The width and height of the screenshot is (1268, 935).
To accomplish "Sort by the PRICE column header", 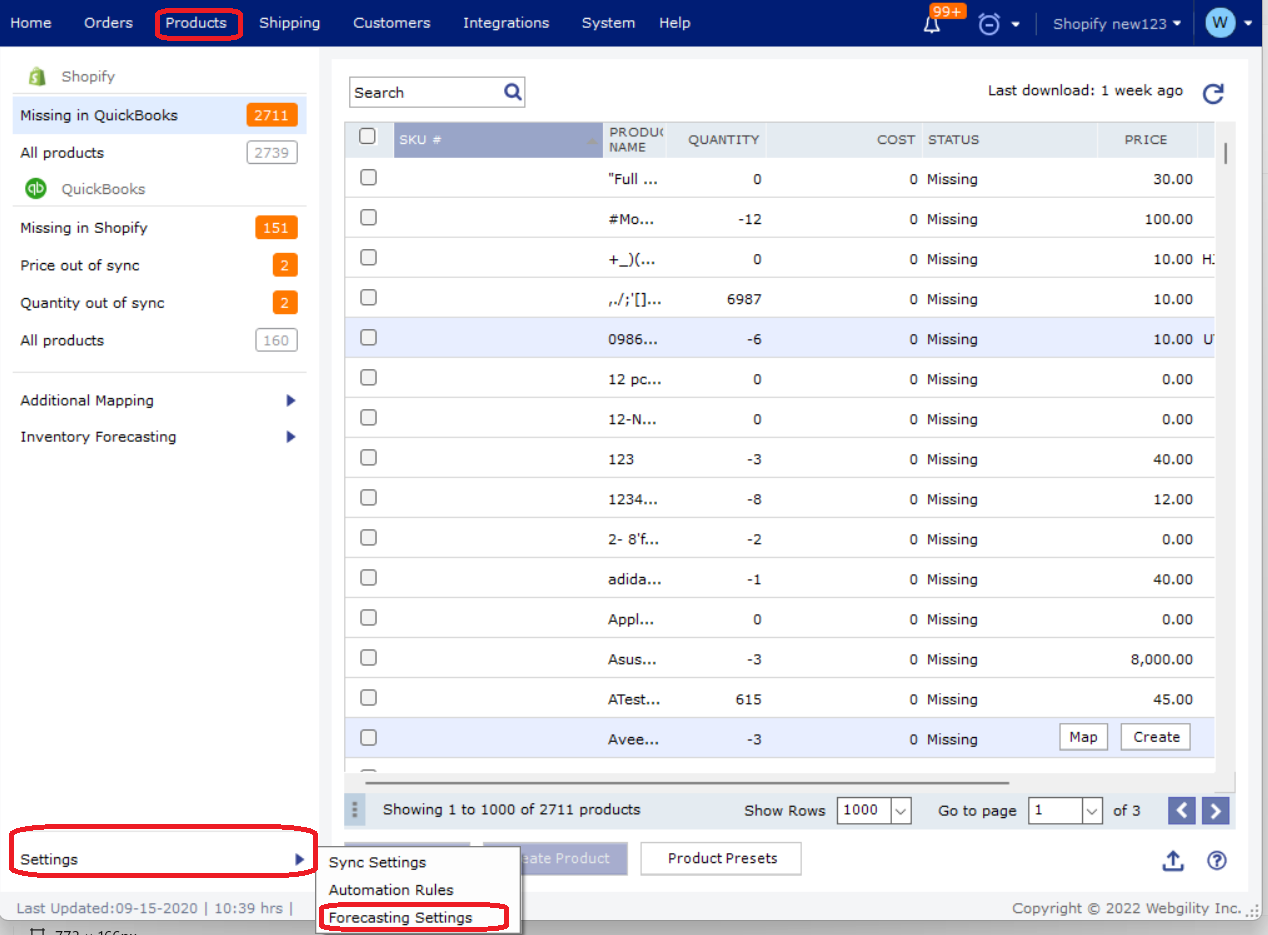I will 1146,140.
